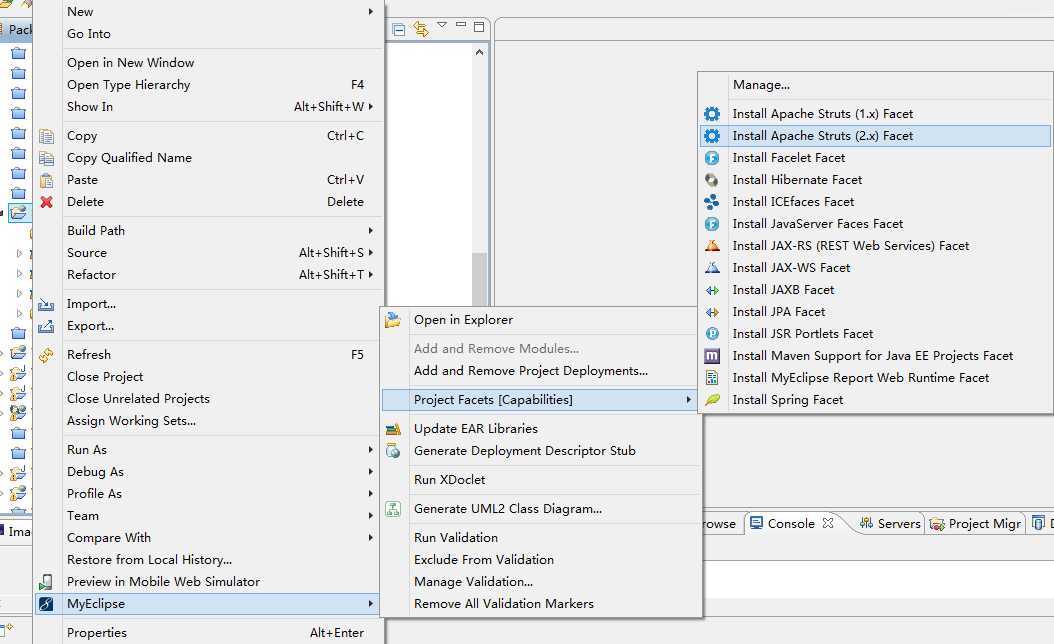Screen dimensions: 1054x644
Task: Maximize the Package Explorer view
Action: click(x=479, y=27)
